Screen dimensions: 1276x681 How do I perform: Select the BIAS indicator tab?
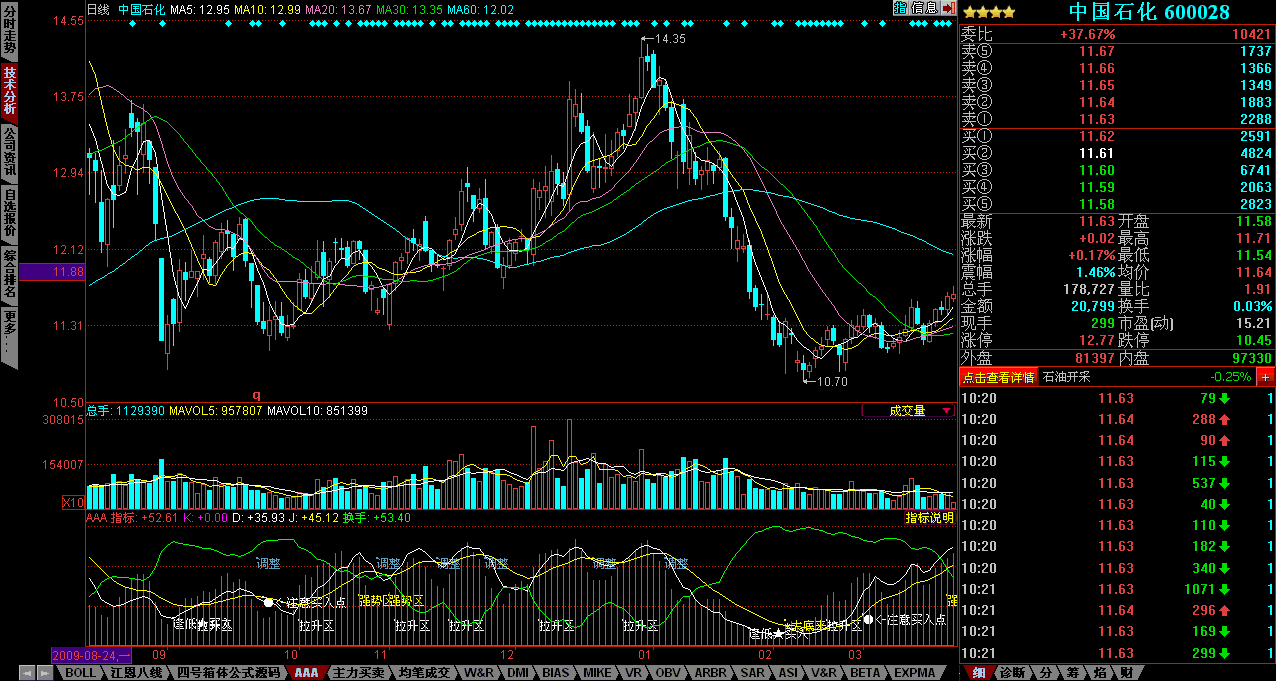coord(557,673)
